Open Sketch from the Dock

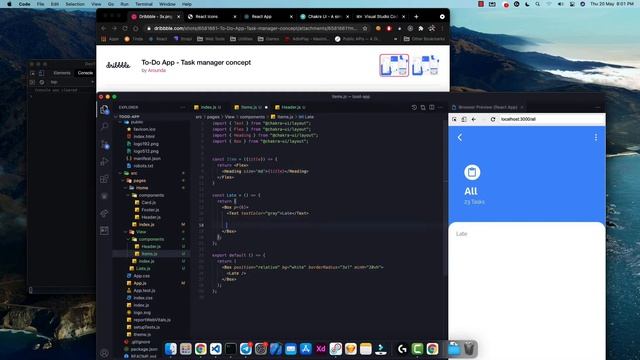(351, 349)
